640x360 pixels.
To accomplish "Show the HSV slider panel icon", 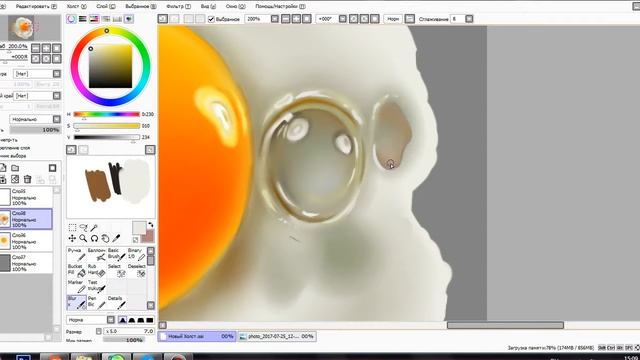I will tap(94, 19).
